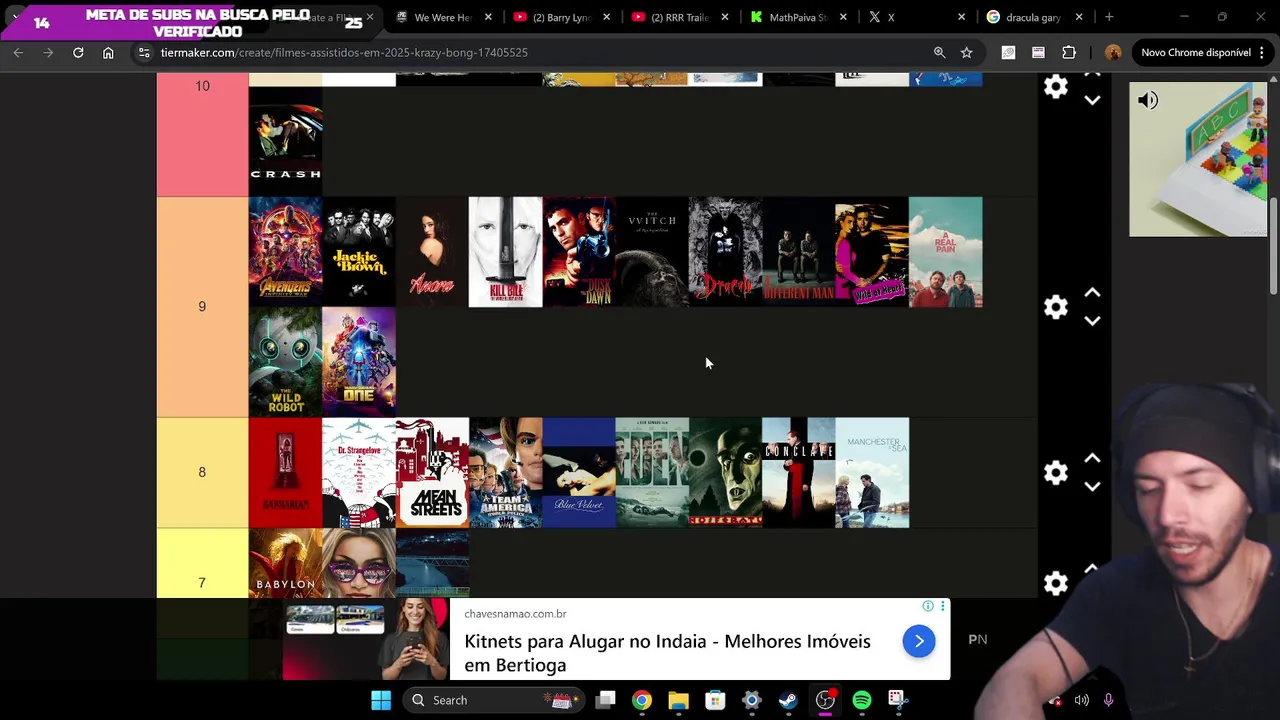The width and height of the screenshot is (1280, 720).
Task: Bookmark this page with the star
Action: 966,52
